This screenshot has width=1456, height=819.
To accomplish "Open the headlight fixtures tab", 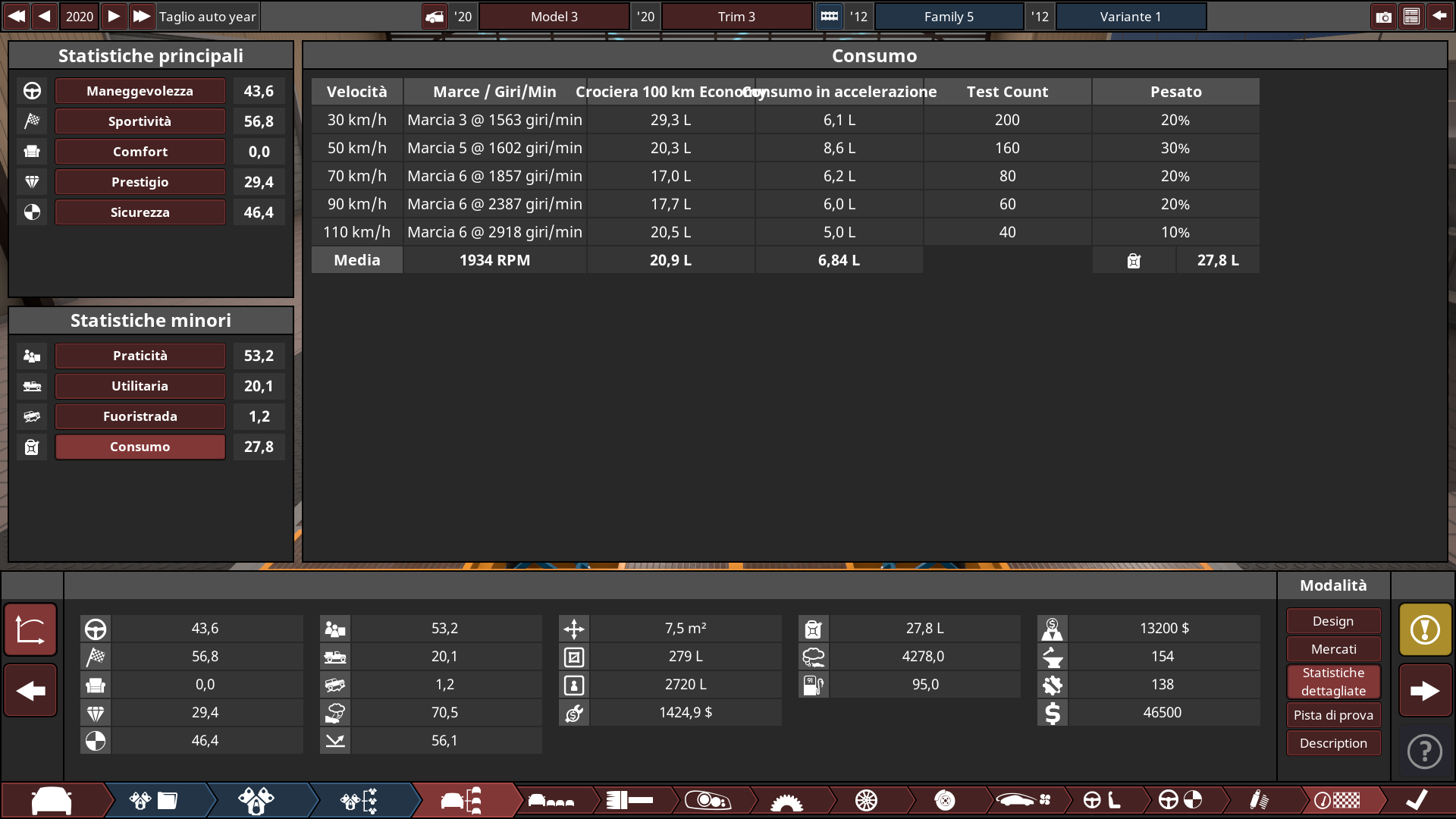I will point(707,801).
